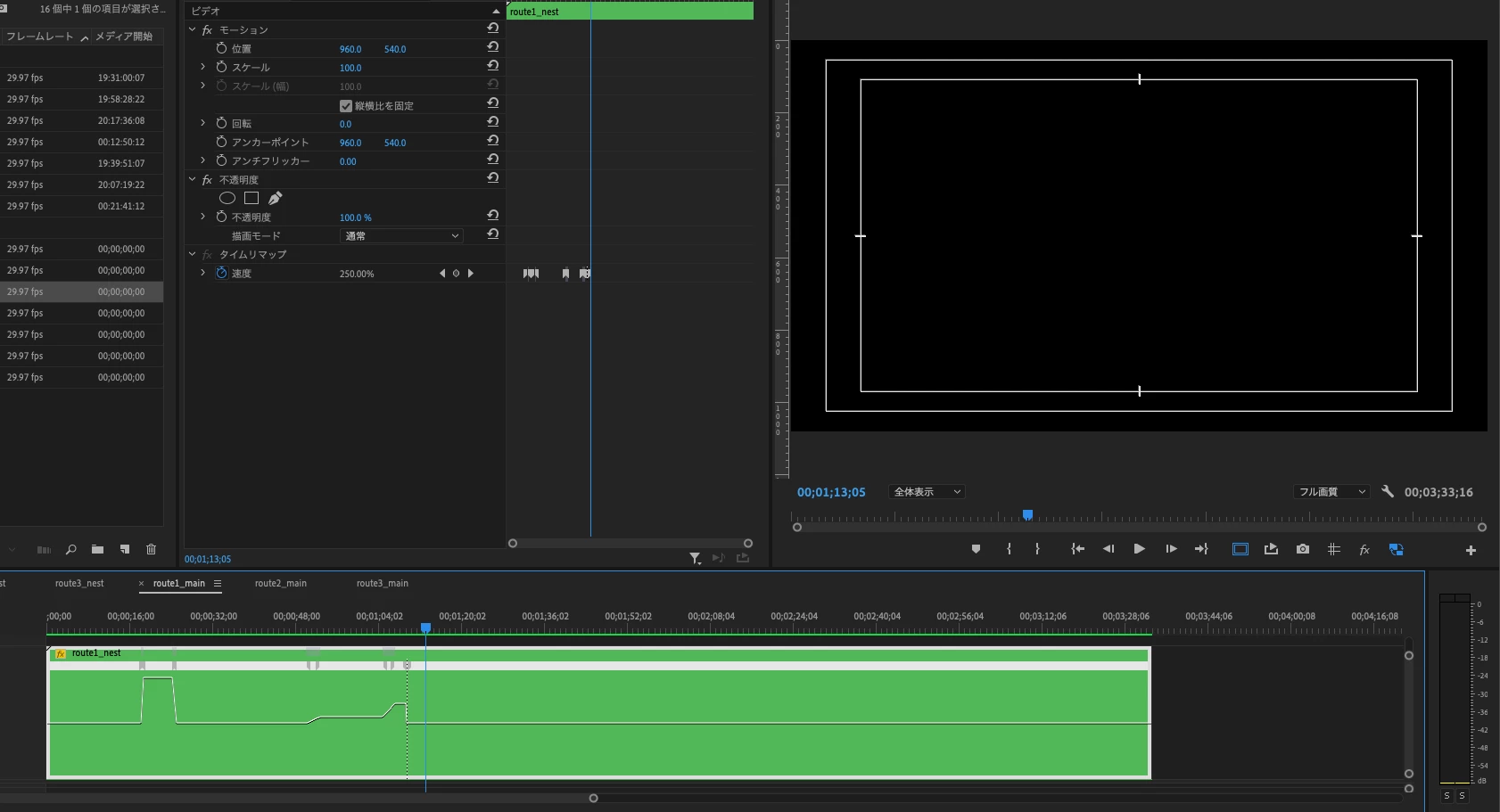Reset the 回転 parameter
Viewport: 1500px width, 812px height.
[492, 121]
